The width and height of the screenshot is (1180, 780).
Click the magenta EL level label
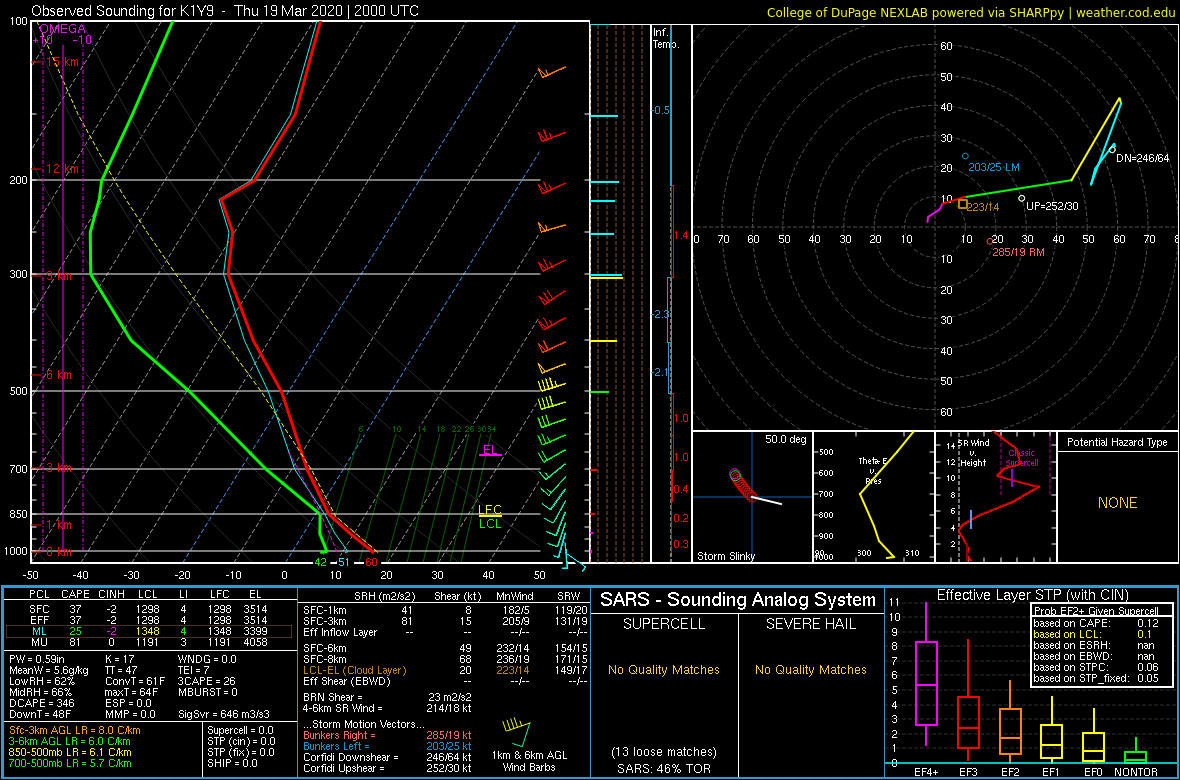click(491, 450)
